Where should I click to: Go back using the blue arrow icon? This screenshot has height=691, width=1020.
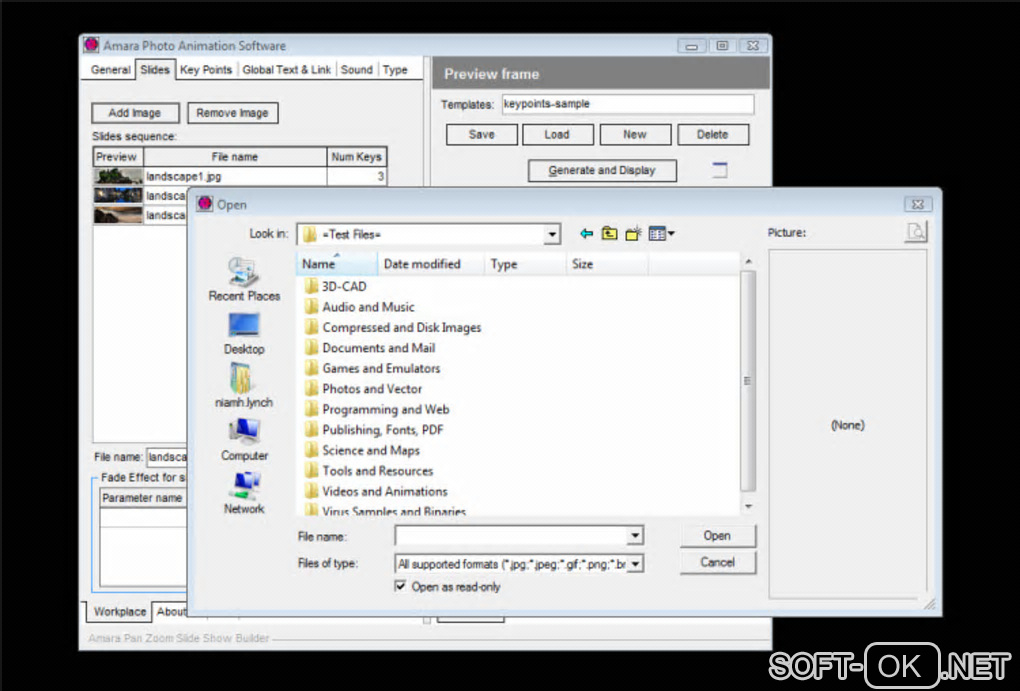click(x=587, y=234)
